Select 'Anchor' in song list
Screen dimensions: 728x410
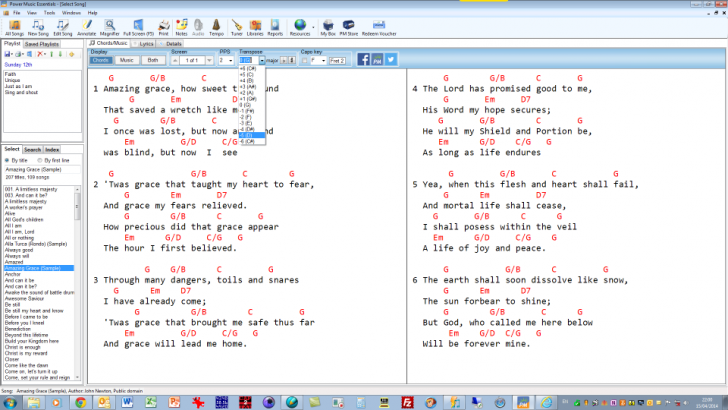click(x=13, y=274)
